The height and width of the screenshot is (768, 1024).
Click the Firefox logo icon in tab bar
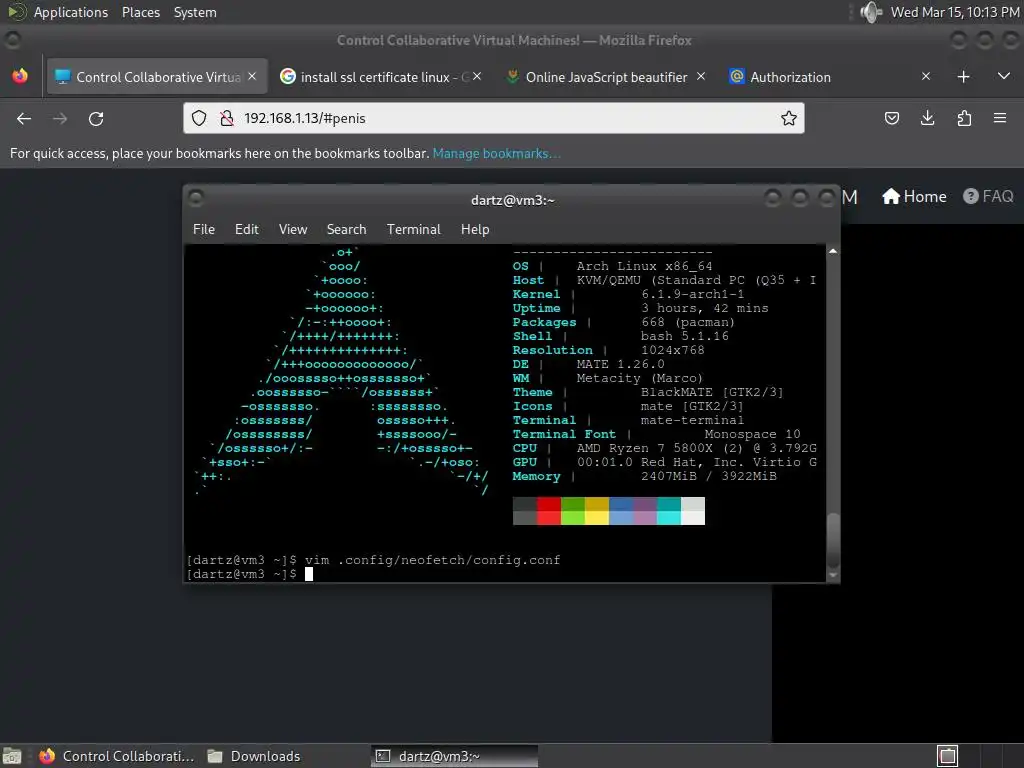[20, 76]
